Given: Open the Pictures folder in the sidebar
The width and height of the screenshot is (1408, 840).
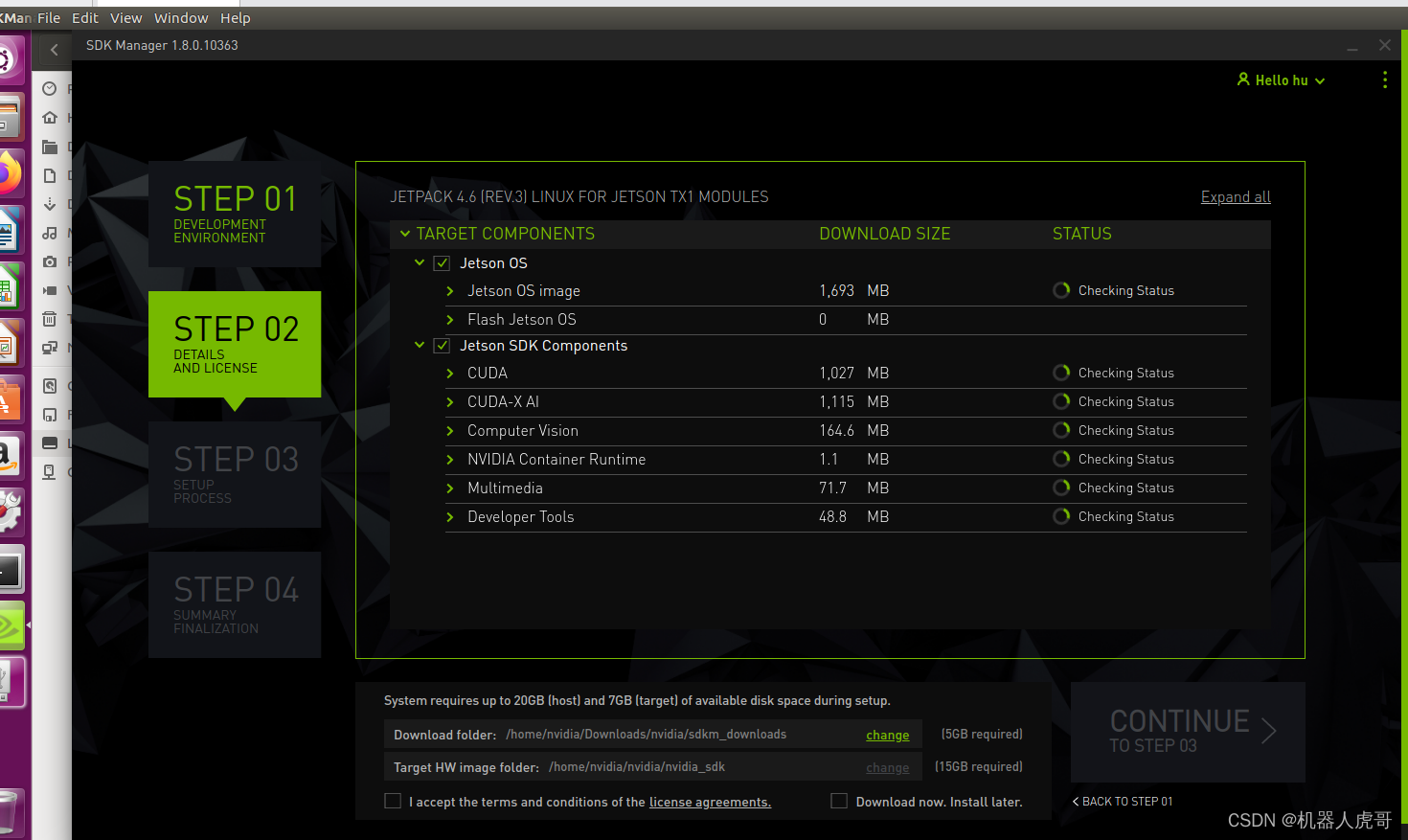Looking at the screenshot, I should (49, 261).
